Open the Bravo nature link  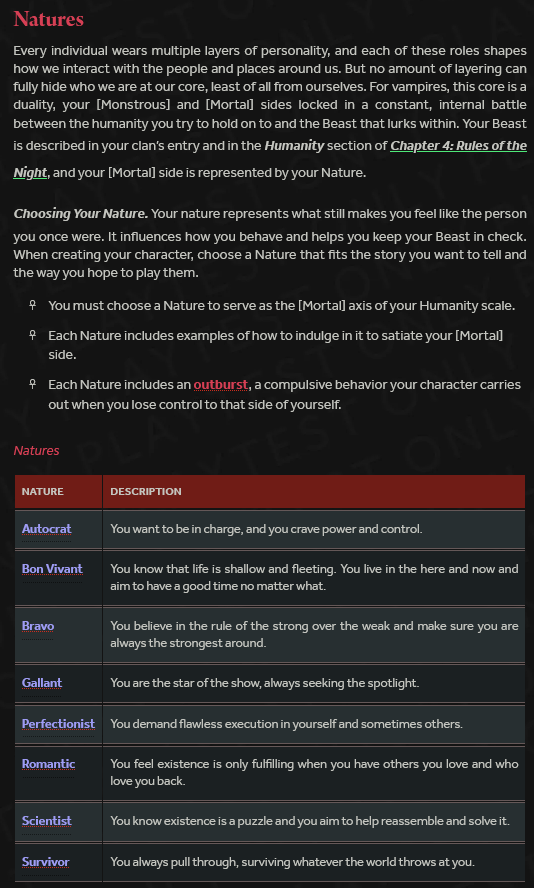38,626
